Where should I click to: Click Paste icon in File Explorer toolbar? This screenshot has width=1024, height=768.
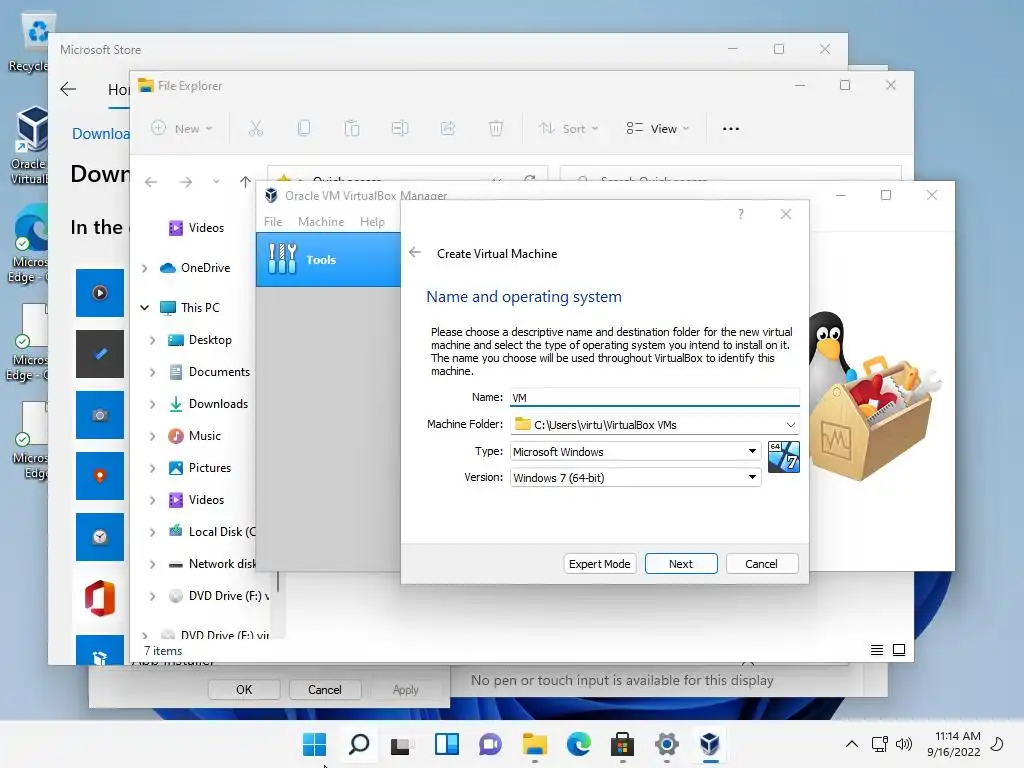coord(352,129)
